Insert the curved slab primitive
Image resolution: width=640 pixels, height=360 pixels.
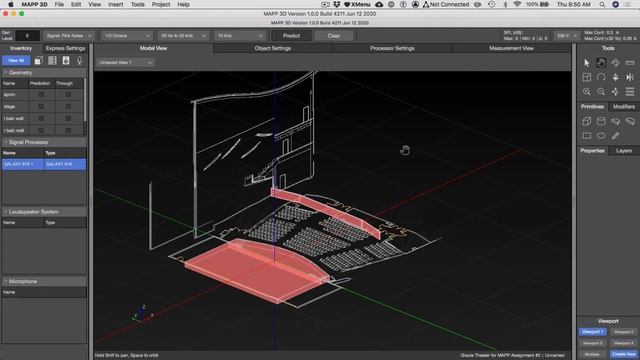pos(630,121)
